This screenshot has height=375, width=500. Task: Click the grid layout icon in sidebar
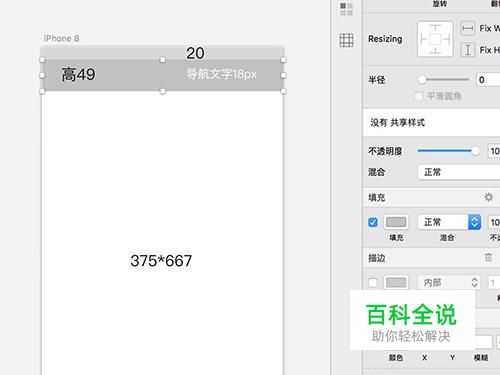[x=346, y=40]
